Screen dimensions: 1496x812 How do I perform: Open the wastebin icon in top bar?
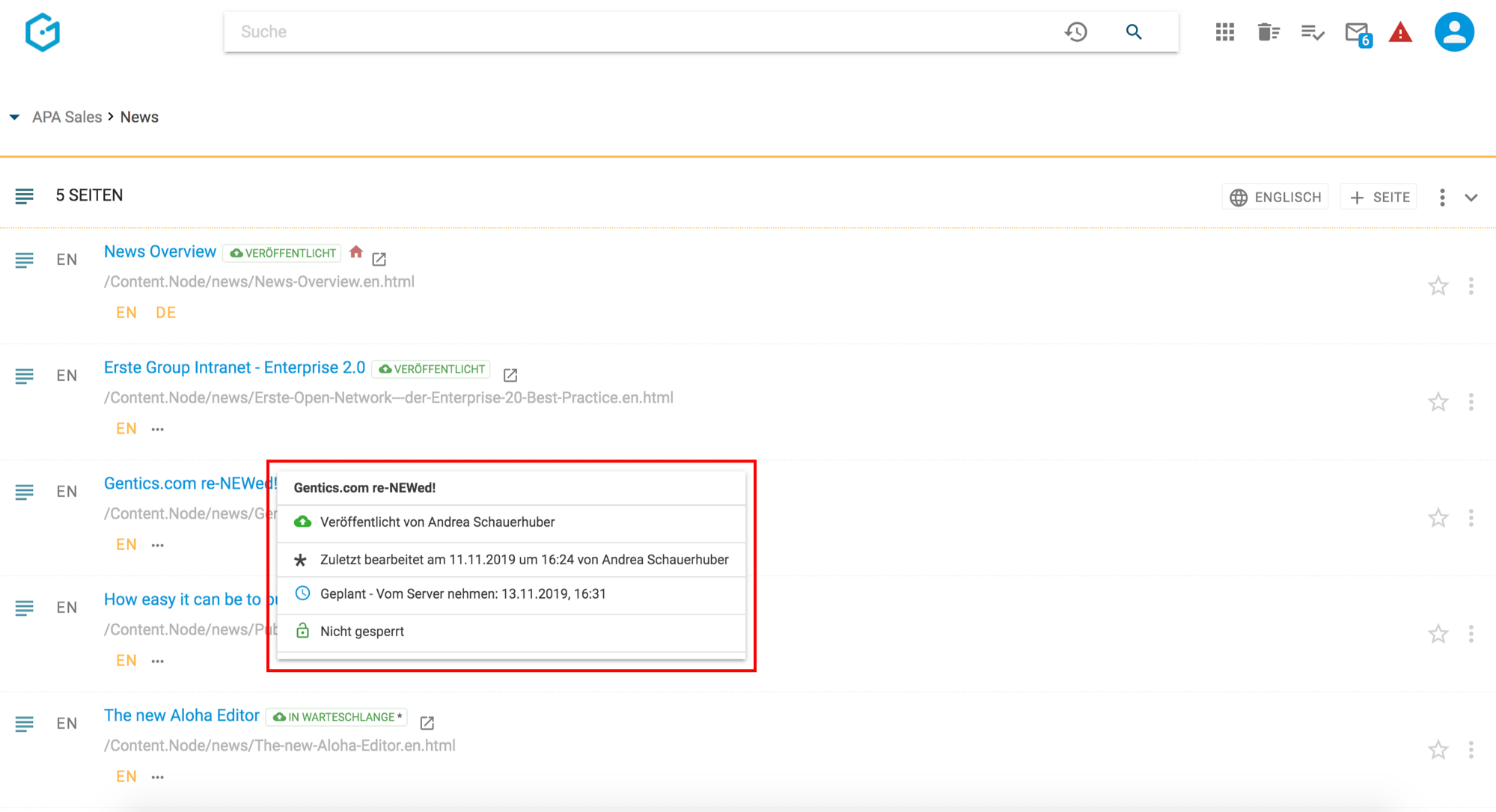[x=1268, y=31]
